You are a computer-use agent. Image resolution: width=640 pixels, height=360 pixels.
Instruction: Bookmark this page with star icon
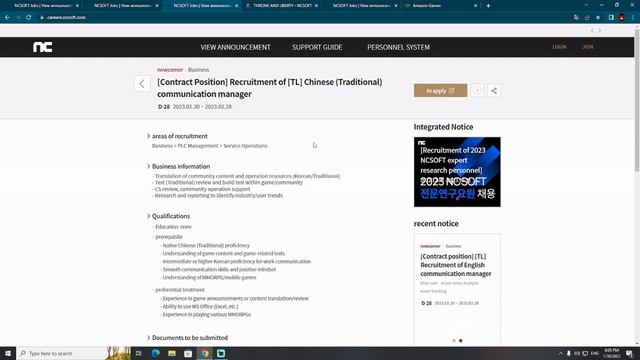point(598,18)
